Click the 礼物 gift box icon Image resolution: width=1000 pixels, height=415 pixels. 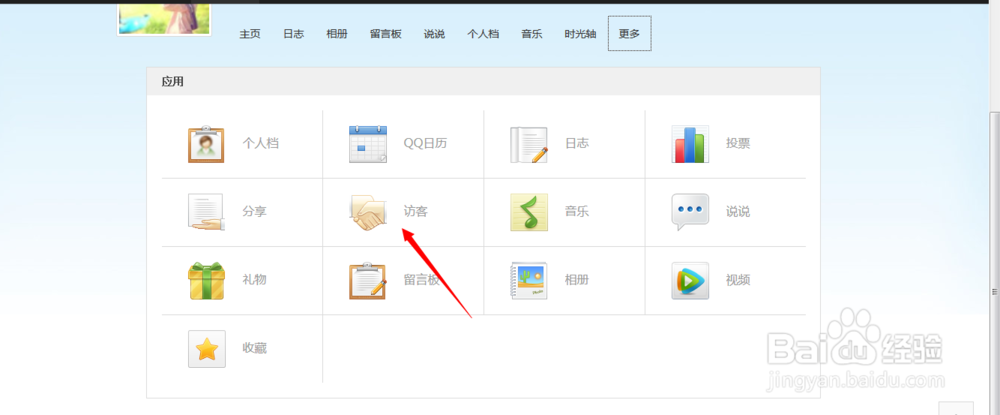[x=206, y=280]
